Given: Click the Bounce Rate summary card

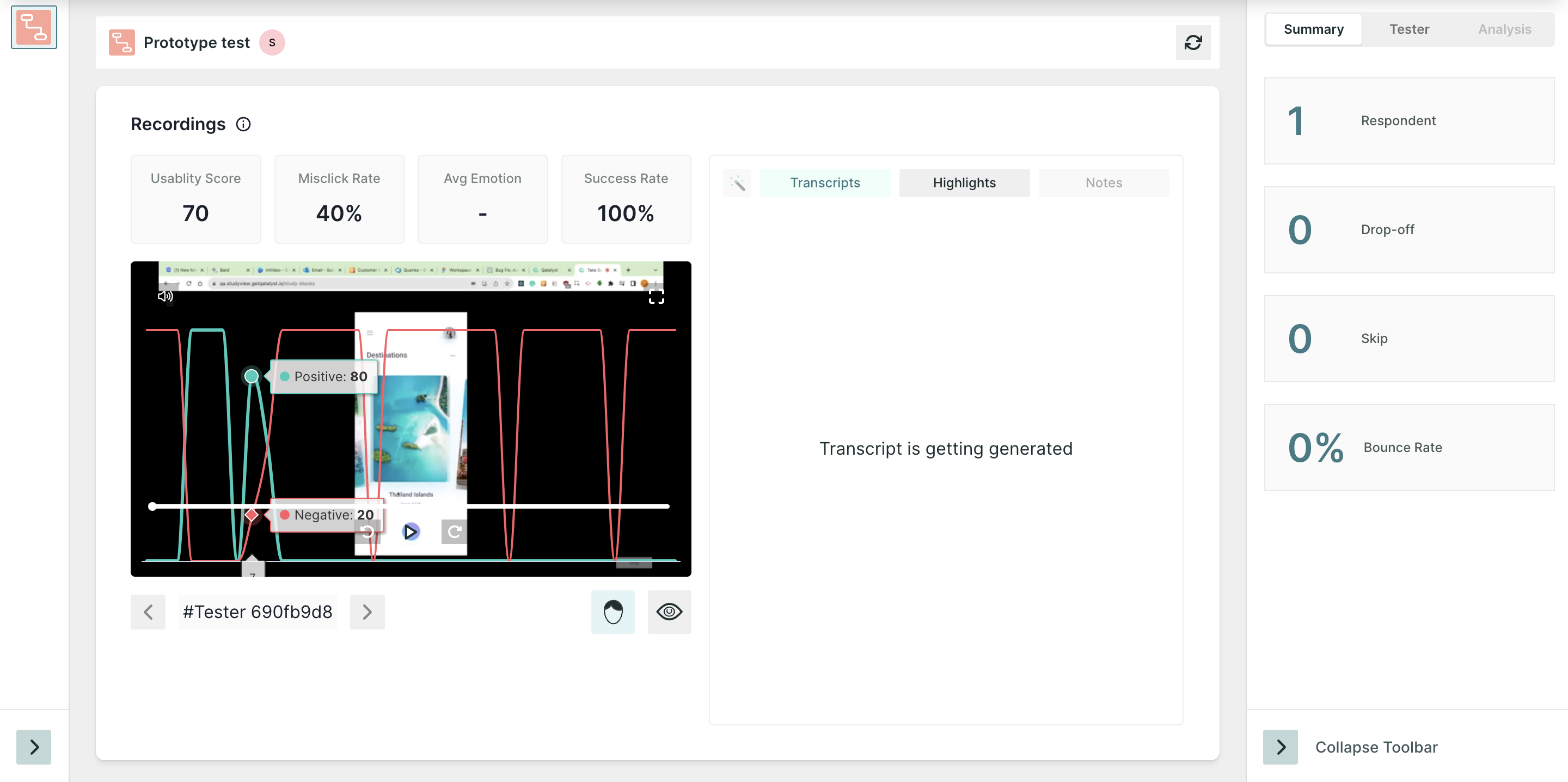Looking at the screenshot, I should [x=1409, y=448].
